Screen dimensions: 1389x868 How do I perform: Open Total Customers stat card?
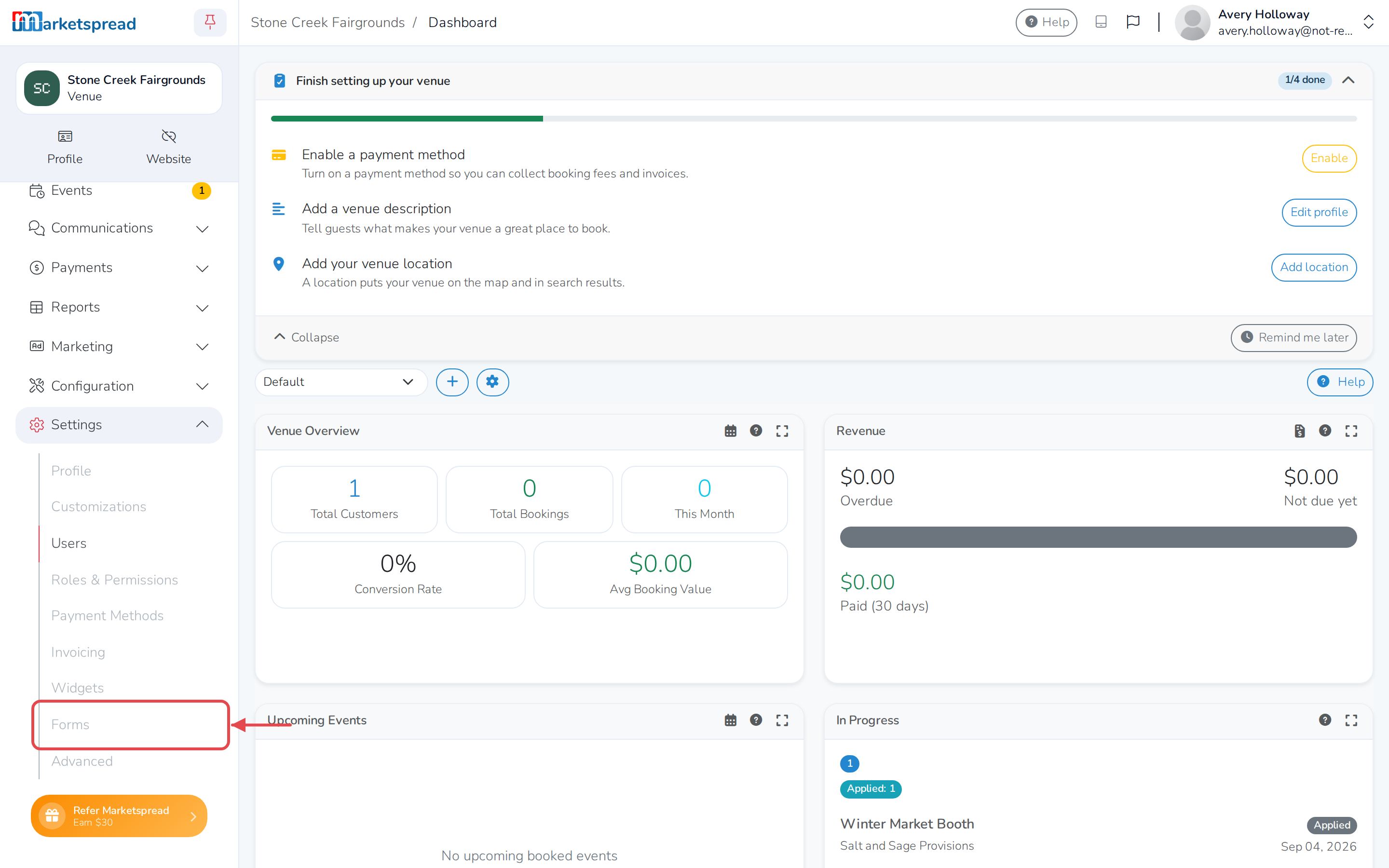pyautogui.click(x=354, y=500)
